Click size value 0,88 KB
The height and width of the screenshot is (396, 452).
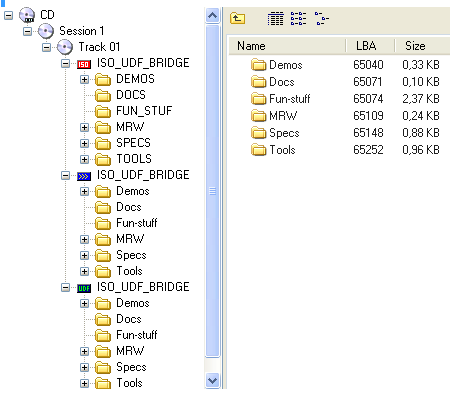(x=421, y=133)
